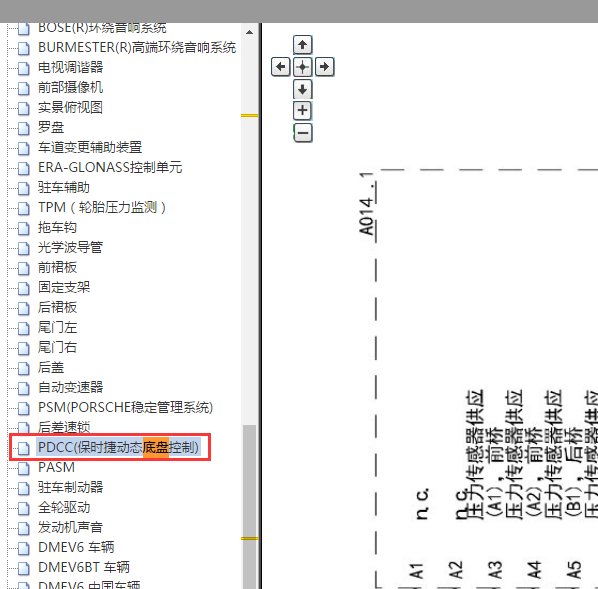This screenshot has width=598, height=589.
Task: Open the 前部摄像机 document
Action: point(71,87)
